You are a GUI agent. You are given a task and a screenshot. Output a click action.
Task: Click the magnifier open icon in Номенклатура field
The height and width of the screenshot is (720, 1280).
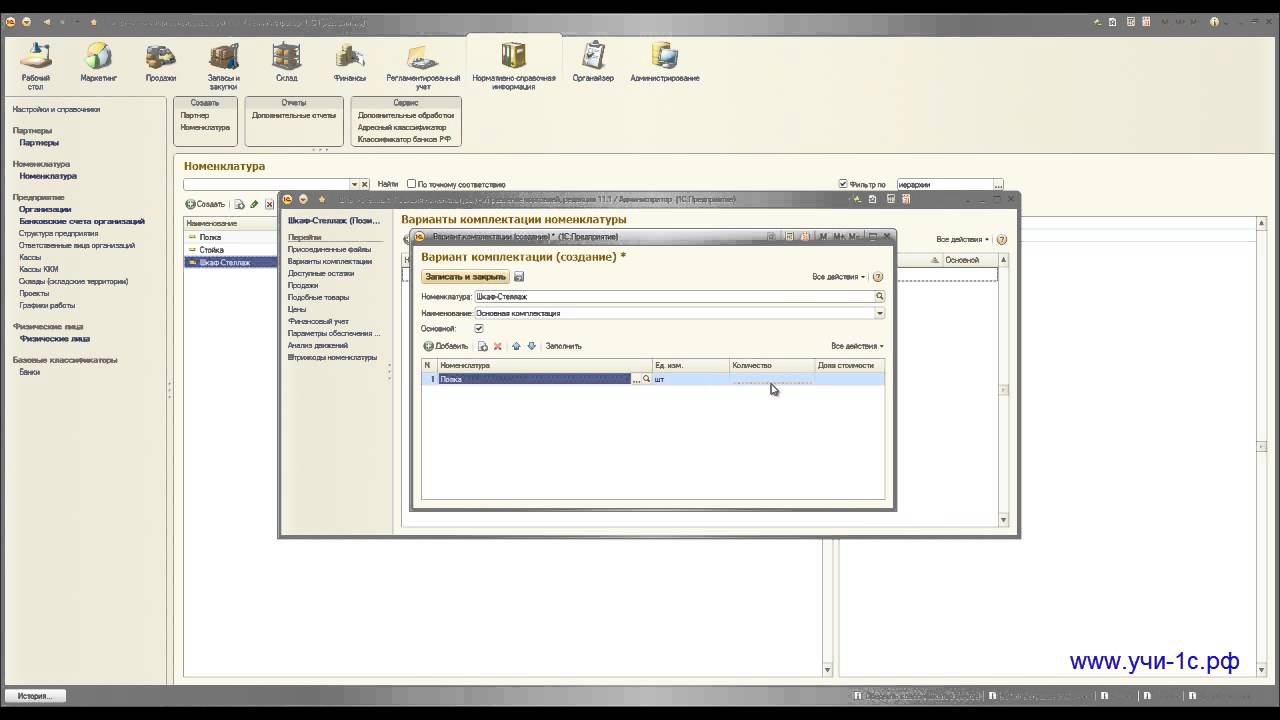880,297
